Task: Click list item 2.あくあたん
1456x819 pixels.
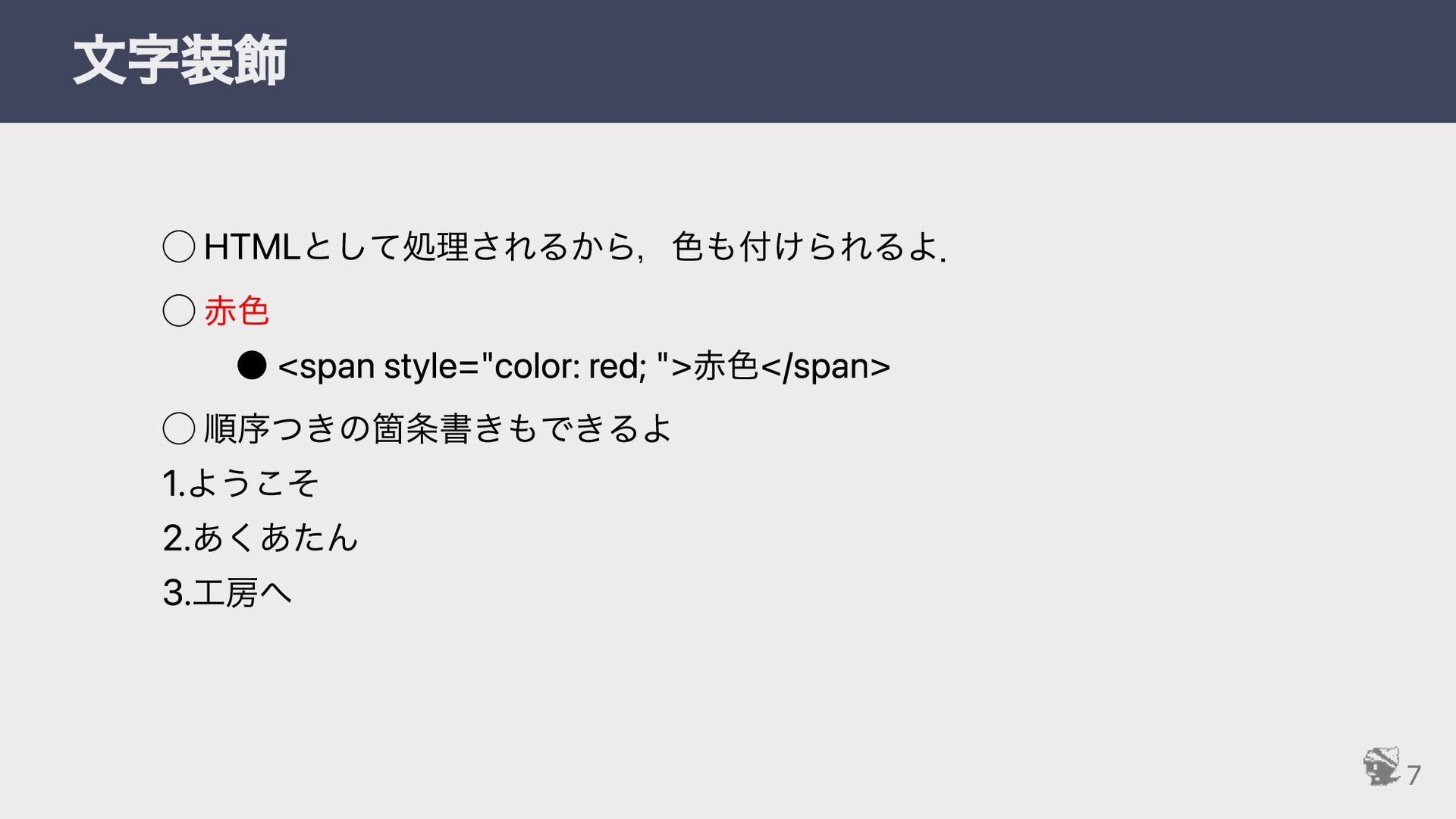Action: click(x=260, y=538)
